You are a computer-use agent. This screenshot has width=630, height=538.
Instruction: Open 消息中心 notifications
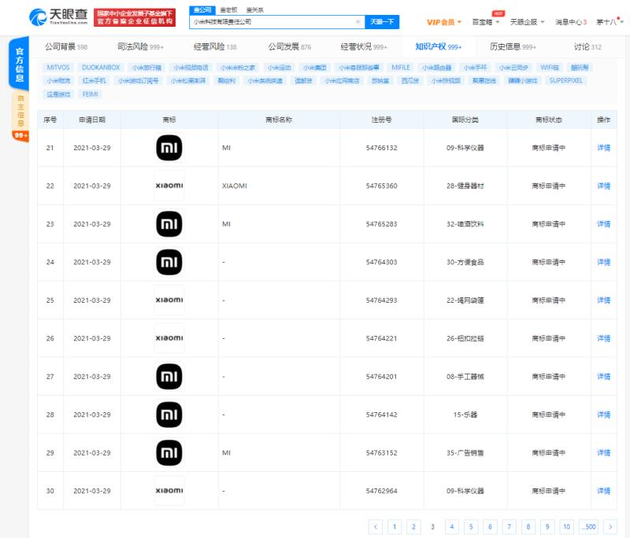coord(571,22)
